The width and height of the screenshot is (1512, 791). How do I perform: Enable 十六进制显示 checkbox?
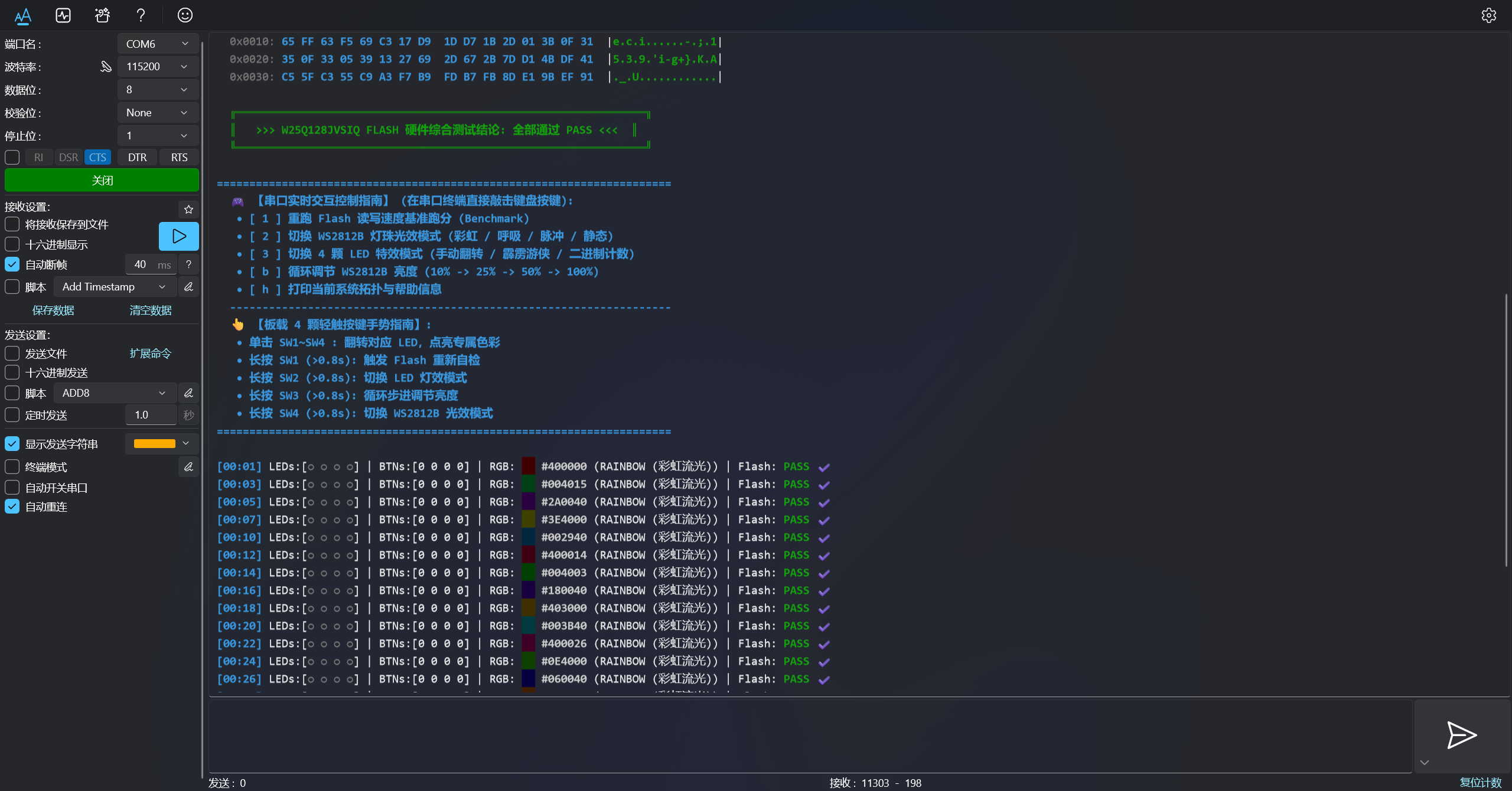pyautogui.click(x=12, y=244)
